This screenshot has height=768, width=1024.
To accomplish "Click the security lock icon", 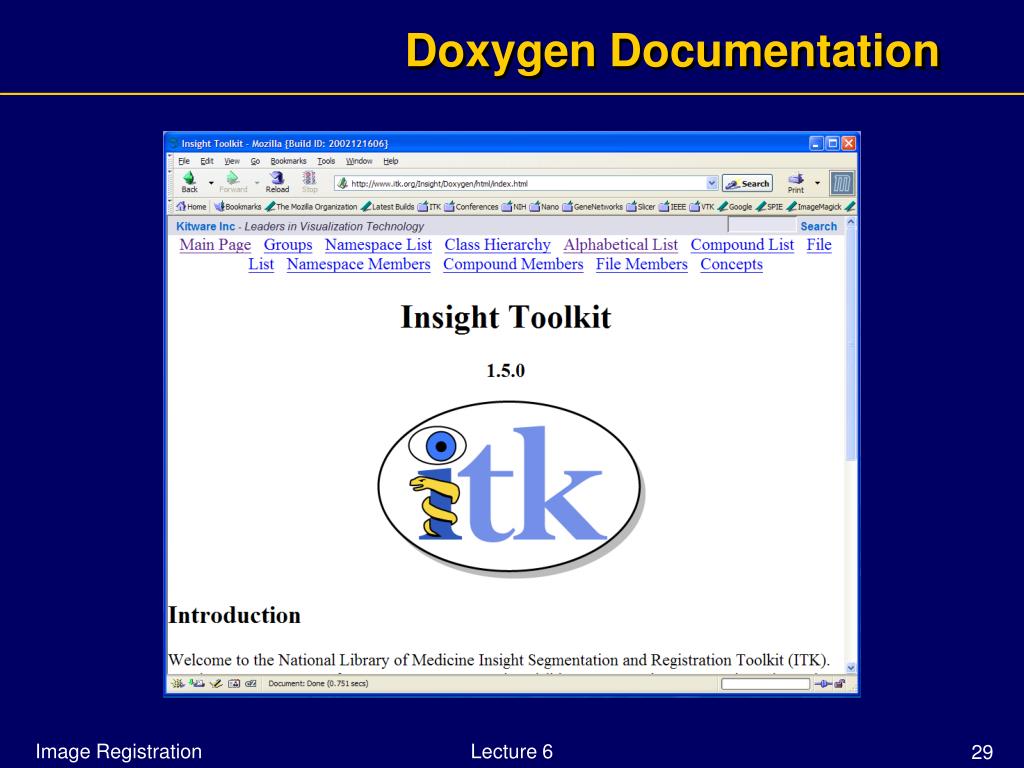I will tap(840, 684).
